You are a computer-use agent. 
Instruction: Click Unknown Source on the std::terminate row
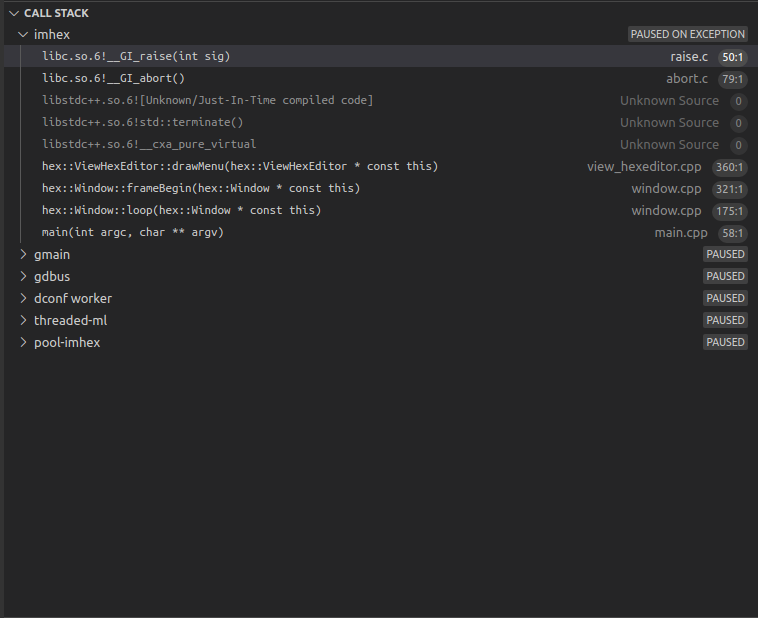669,123
